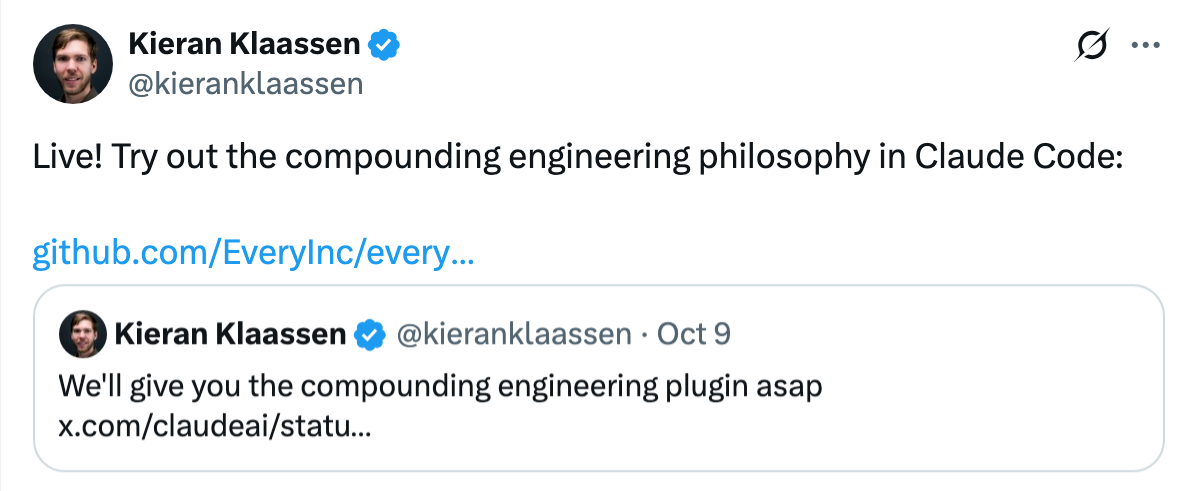Image resolution: width=1196 pixels, height=491 pixels.
Task: Click the @kieranklaassen handle in the quoted post
Action: 515,334
